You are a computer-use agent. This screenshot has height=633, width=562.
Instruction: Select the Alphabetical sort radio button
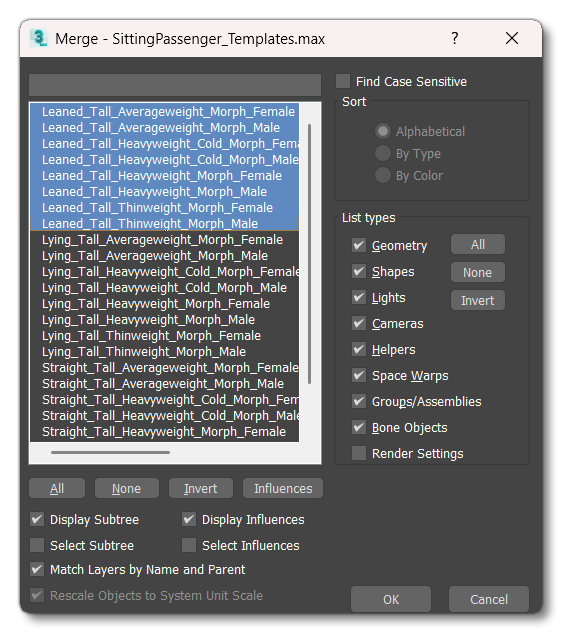pos(383,131)
